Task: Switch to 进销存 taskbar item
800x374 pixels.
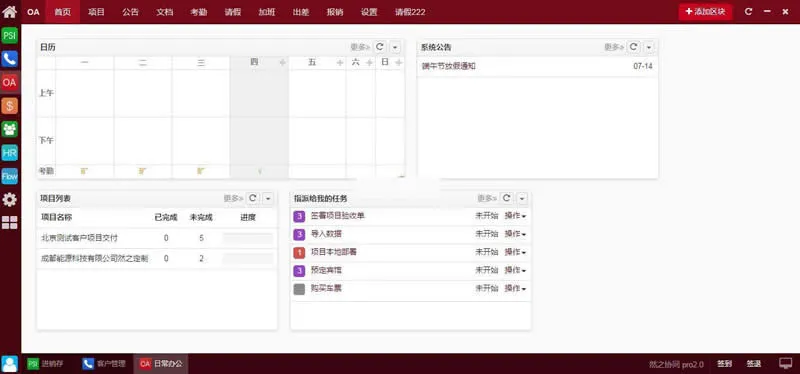Action: tap(47, 364)
